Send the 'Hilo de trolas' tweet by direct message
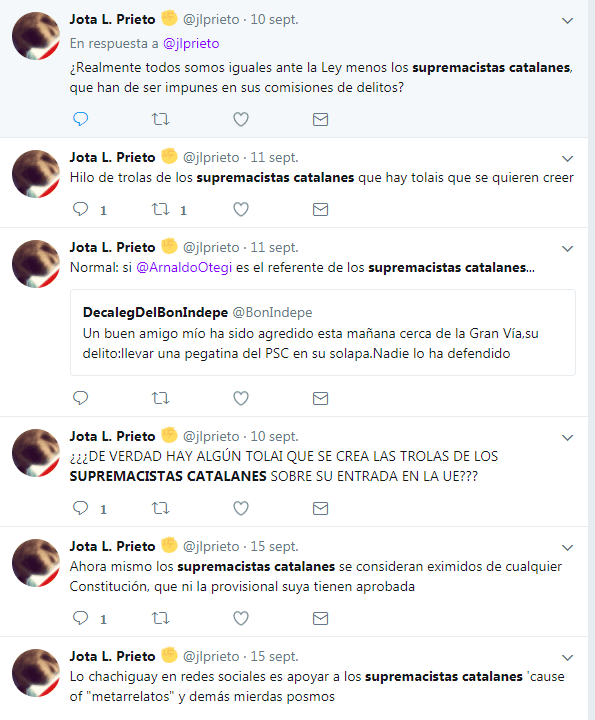The width and height of the screenshot is (595, 720). (x=320, y=209)
